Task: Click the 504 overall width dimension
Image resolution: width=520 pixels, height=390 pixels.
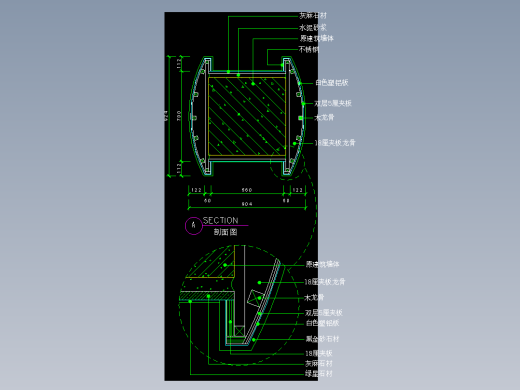Action: click(x=247, y=204)
